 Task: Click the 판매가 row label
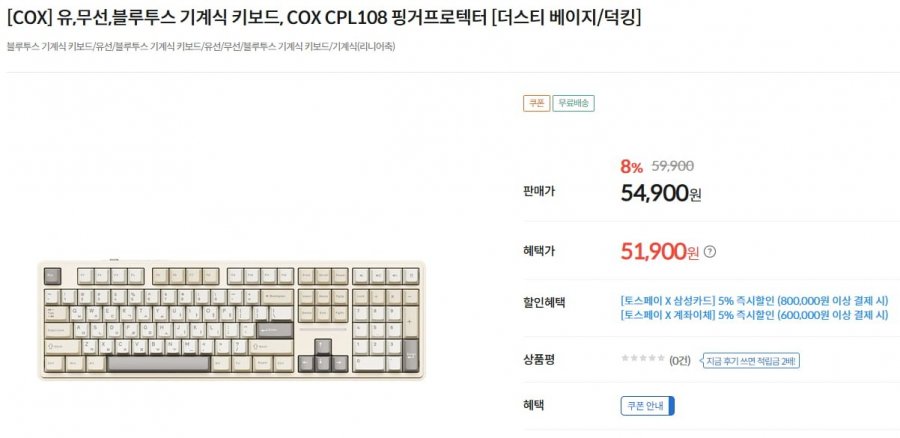pyautogui.click(x=538, y=190)
